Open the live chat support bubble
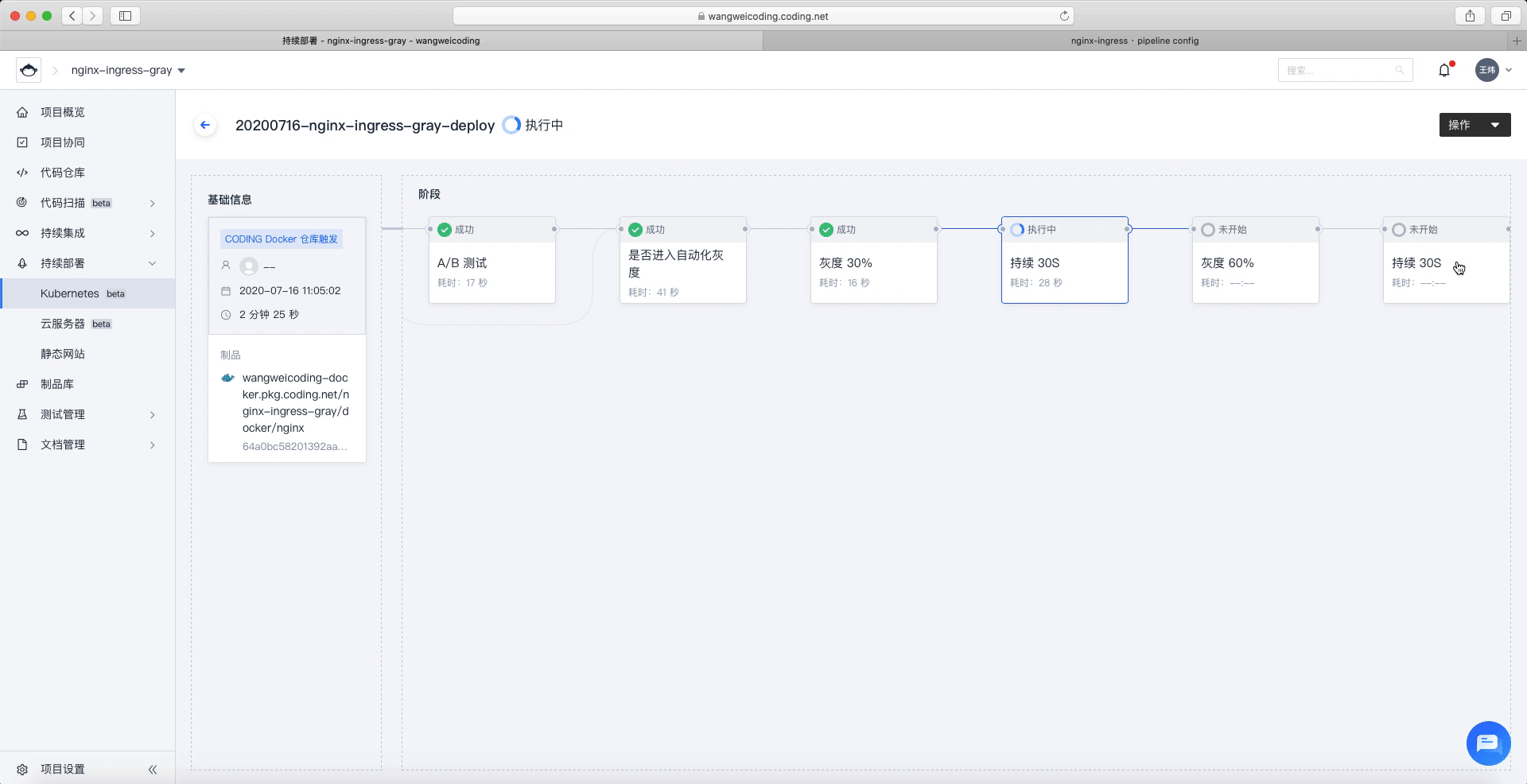This screenshot has width=1527, height=784. tap(1488, 743)
